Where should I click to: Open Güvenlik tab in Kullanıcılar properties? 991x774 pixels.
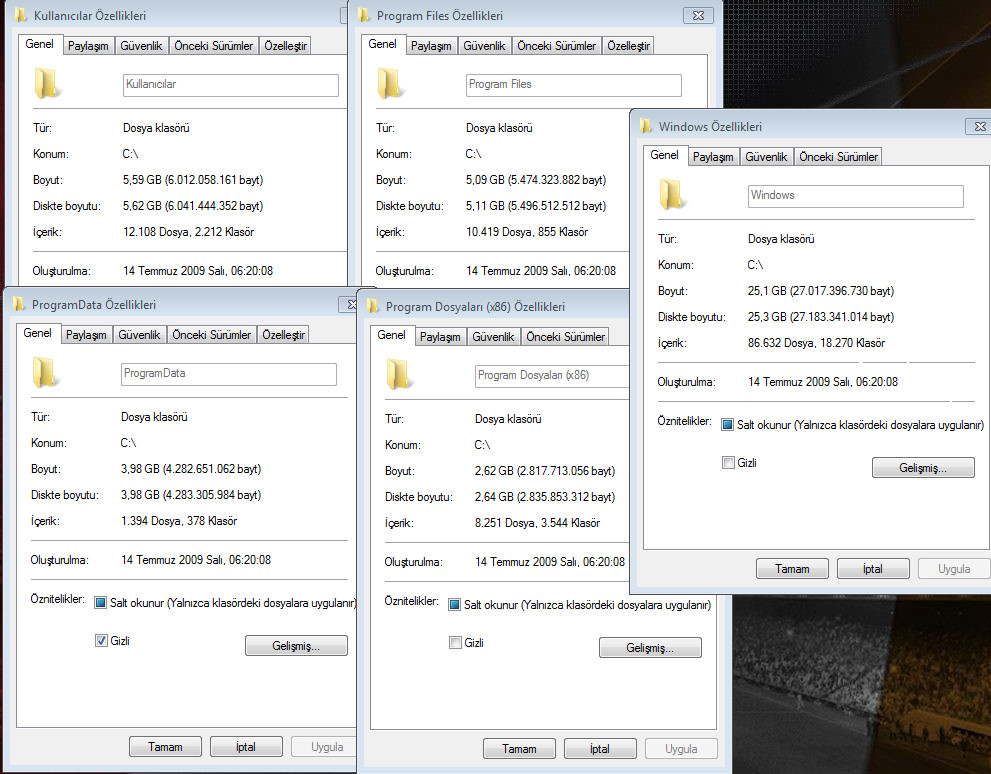click(x=142, y=46)
